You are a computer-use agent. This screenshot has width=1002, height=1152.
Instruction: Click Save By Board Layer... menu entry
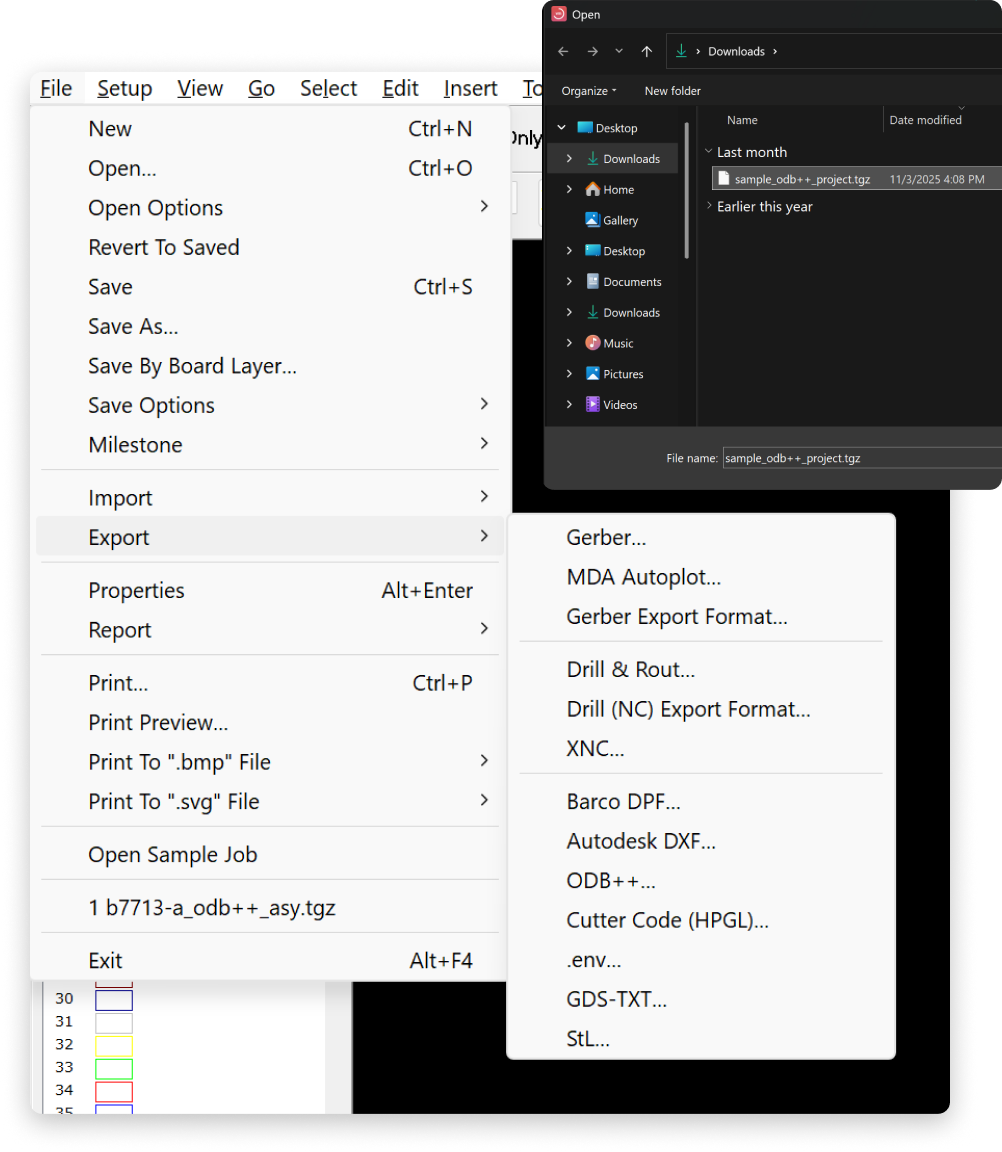pos(192,366)
